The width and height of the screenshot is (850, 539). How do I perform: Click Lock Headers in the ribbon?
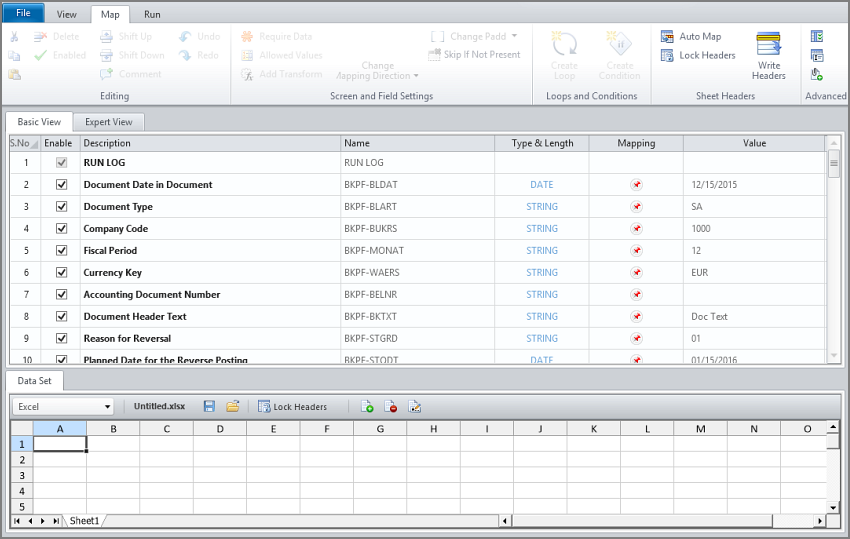coord(698,55)
